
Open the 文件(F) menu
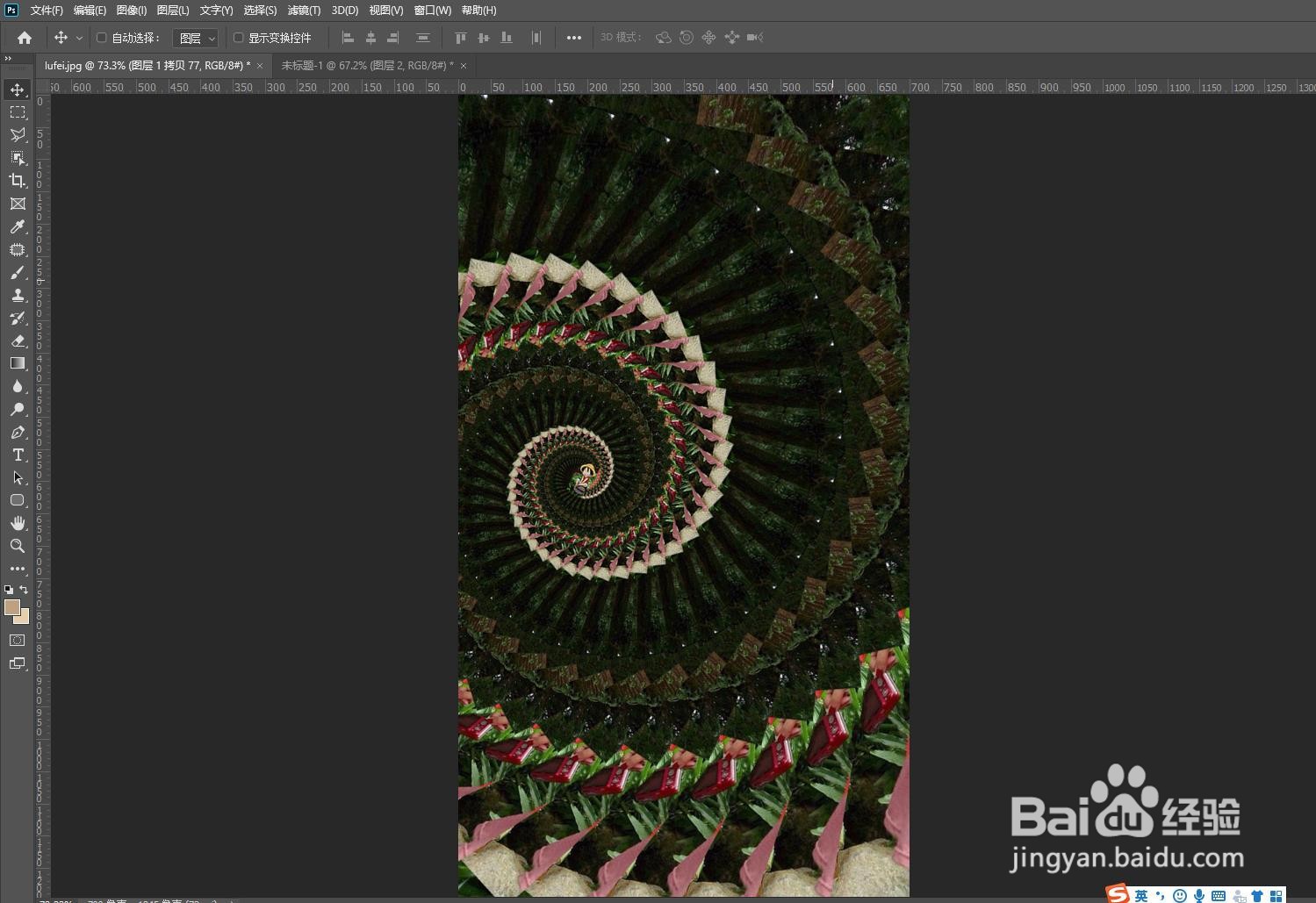(47, 11)
